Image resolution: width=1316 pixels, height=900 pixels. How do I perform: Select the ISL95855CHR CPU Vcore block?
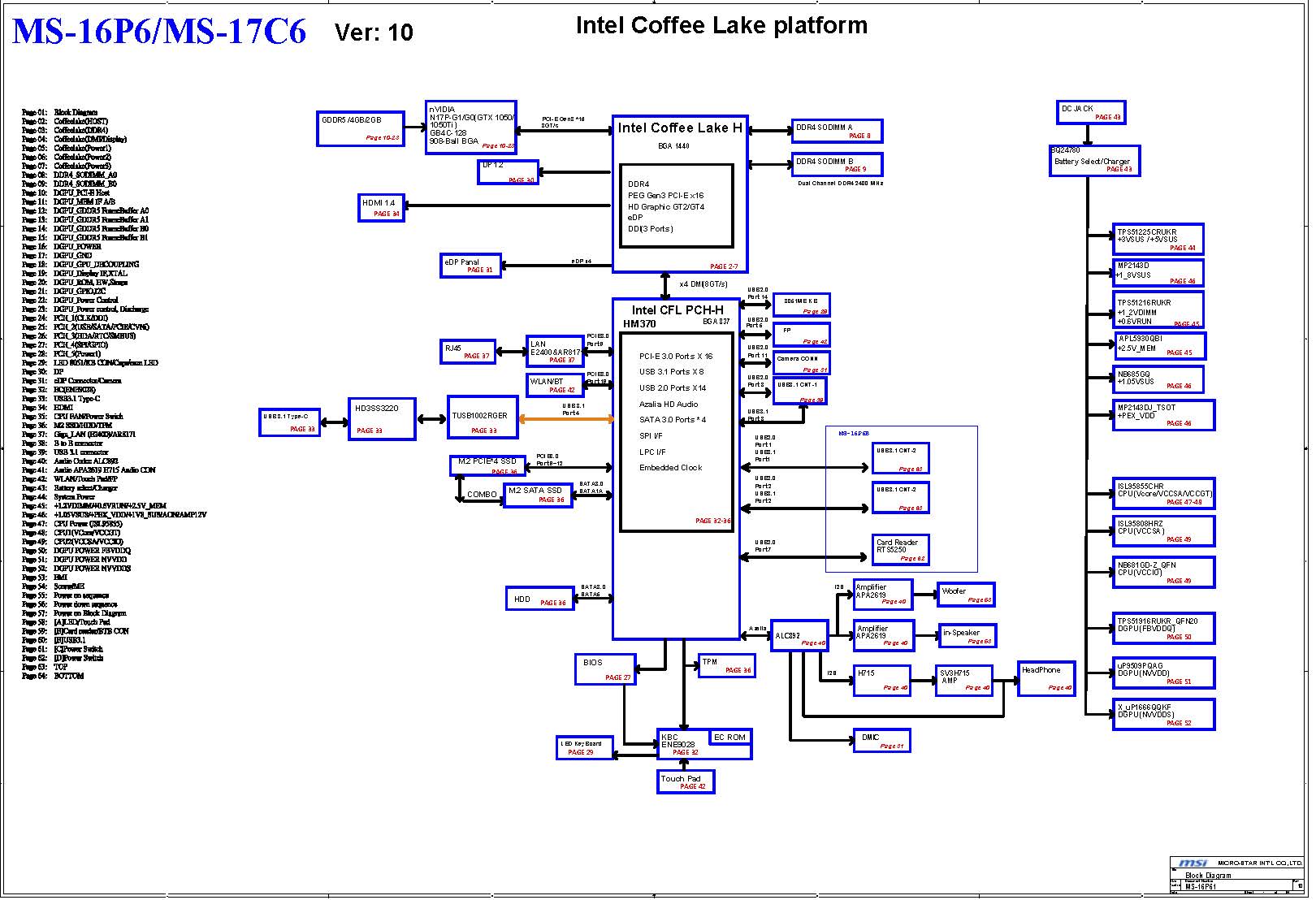[x=1163, y=493]
